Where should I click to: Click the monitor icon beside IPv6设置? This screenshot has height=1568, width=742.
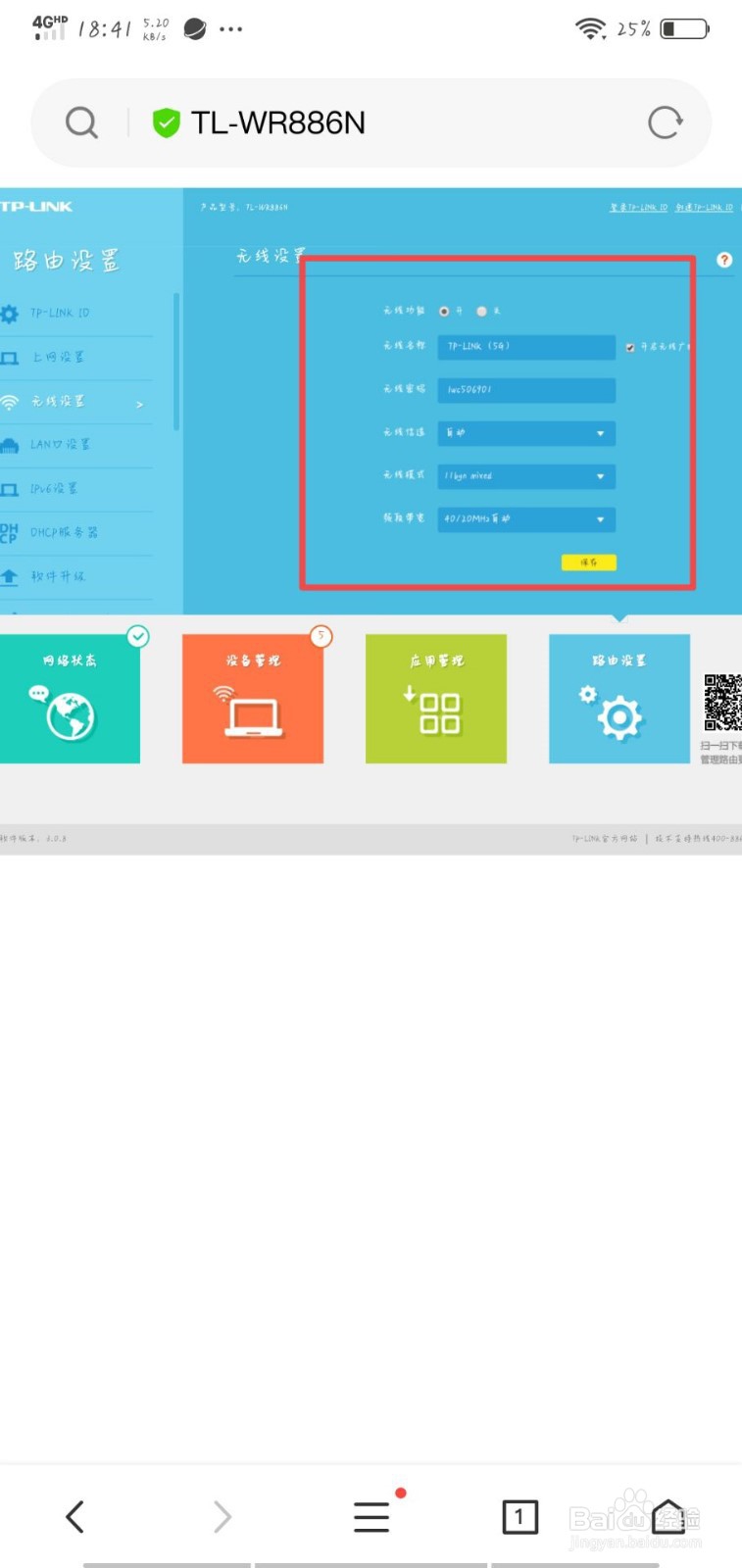(x=10, y=489)
